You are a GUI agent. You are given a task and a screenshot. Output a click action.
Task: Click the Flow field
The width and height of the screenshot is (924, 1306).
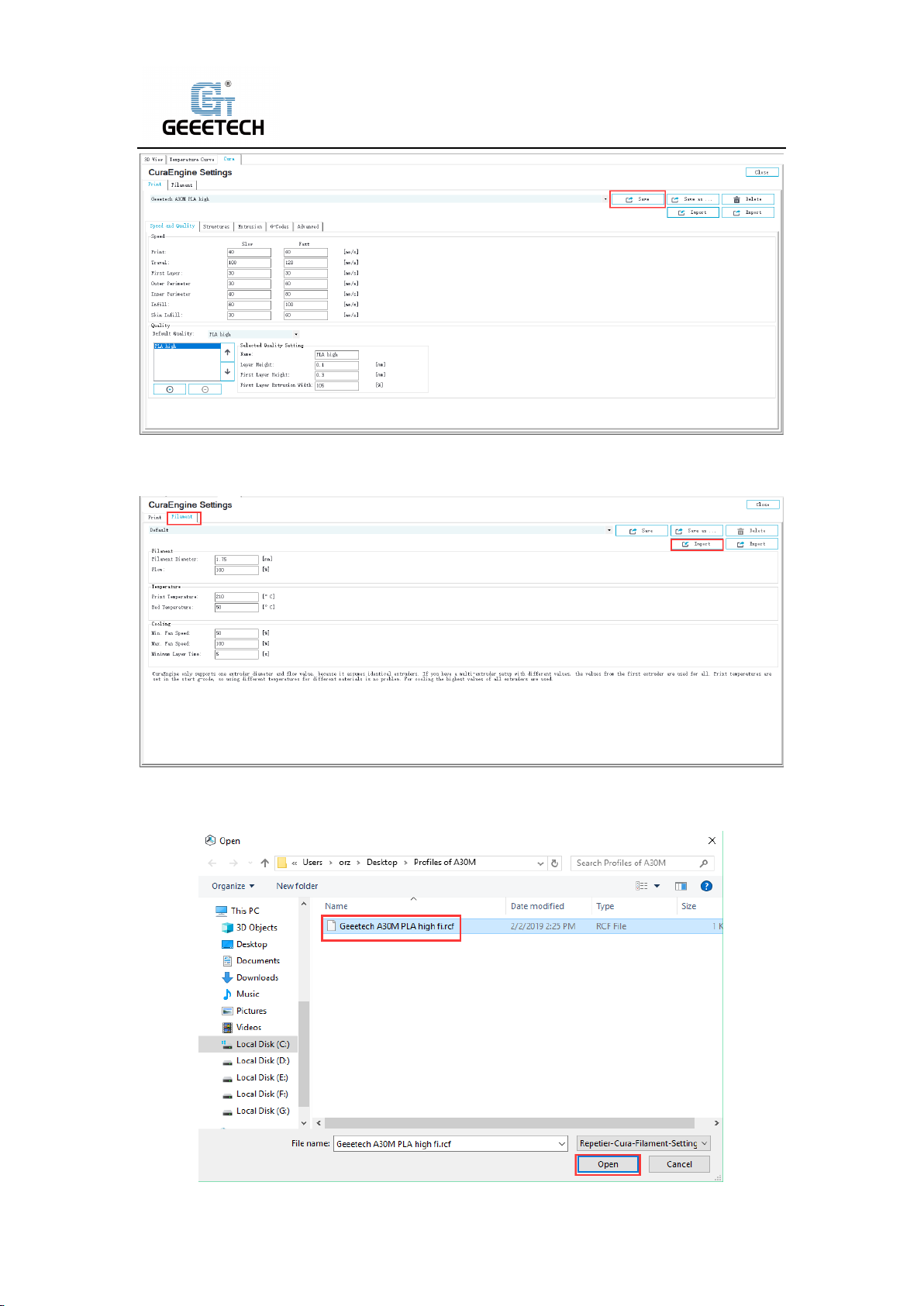[x=236, y=570]
